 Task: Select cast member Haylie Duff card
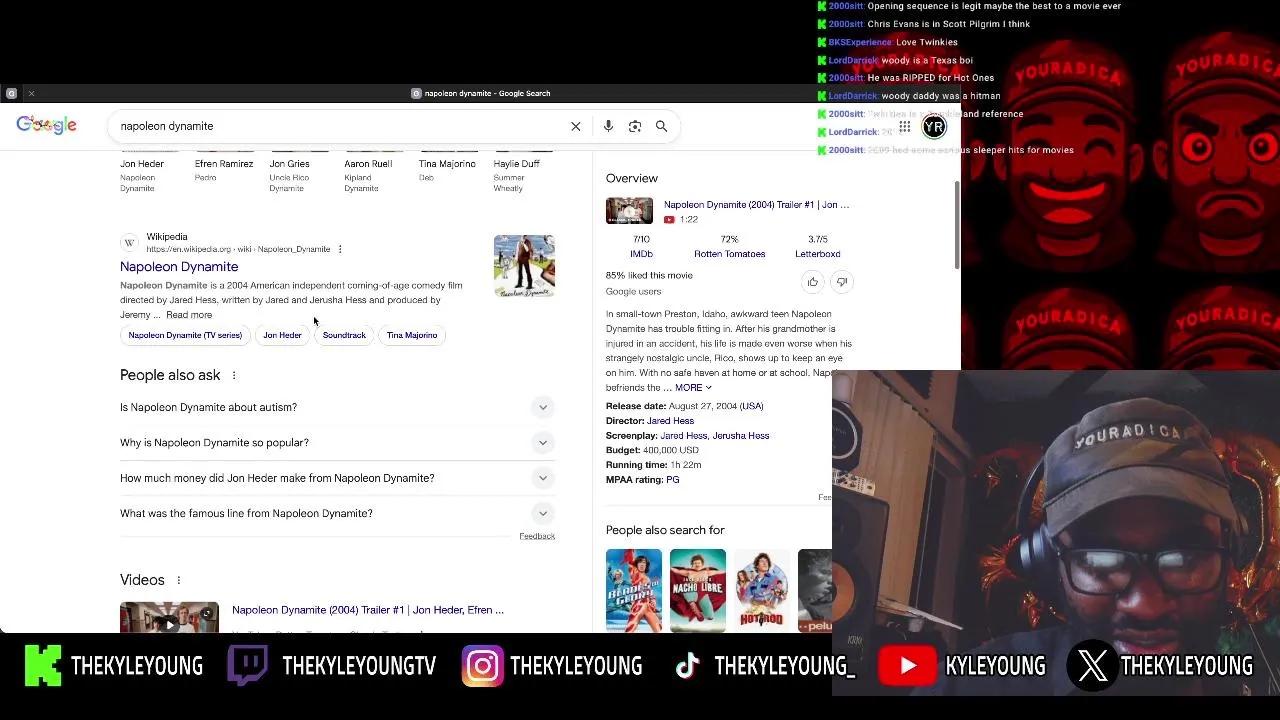point(523,172)
